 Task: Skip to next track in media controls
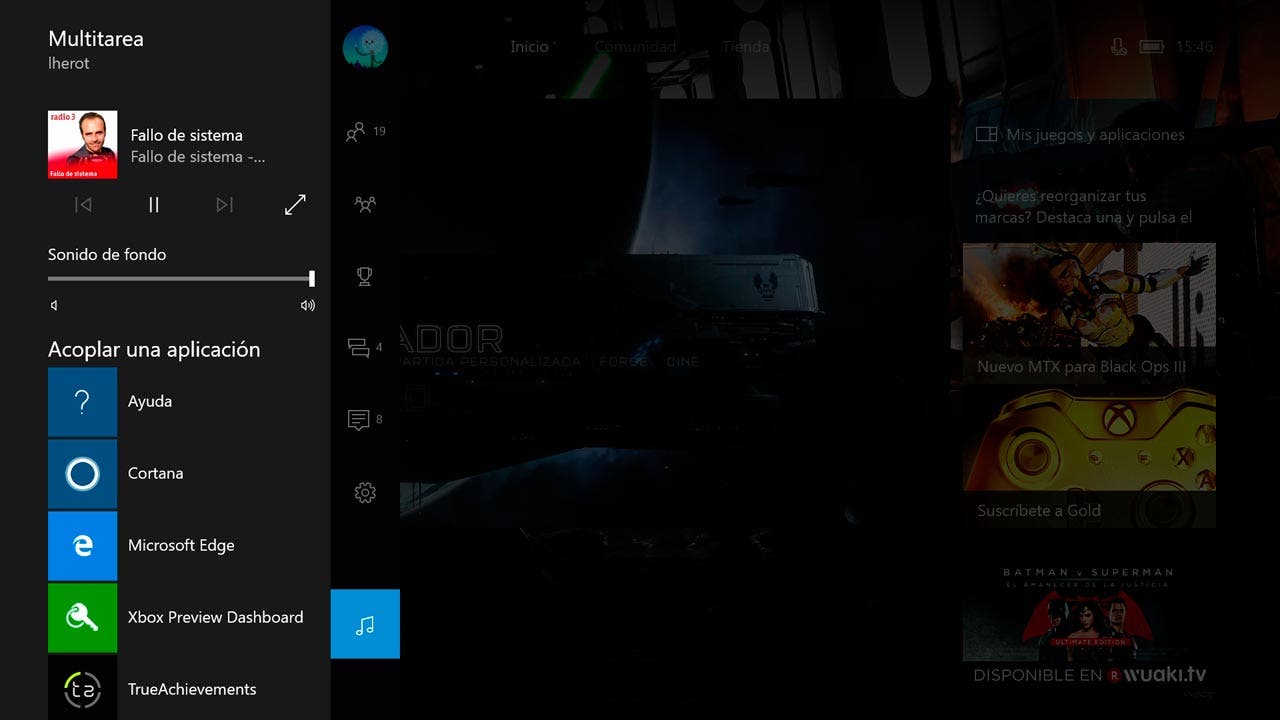click(225, 205)
